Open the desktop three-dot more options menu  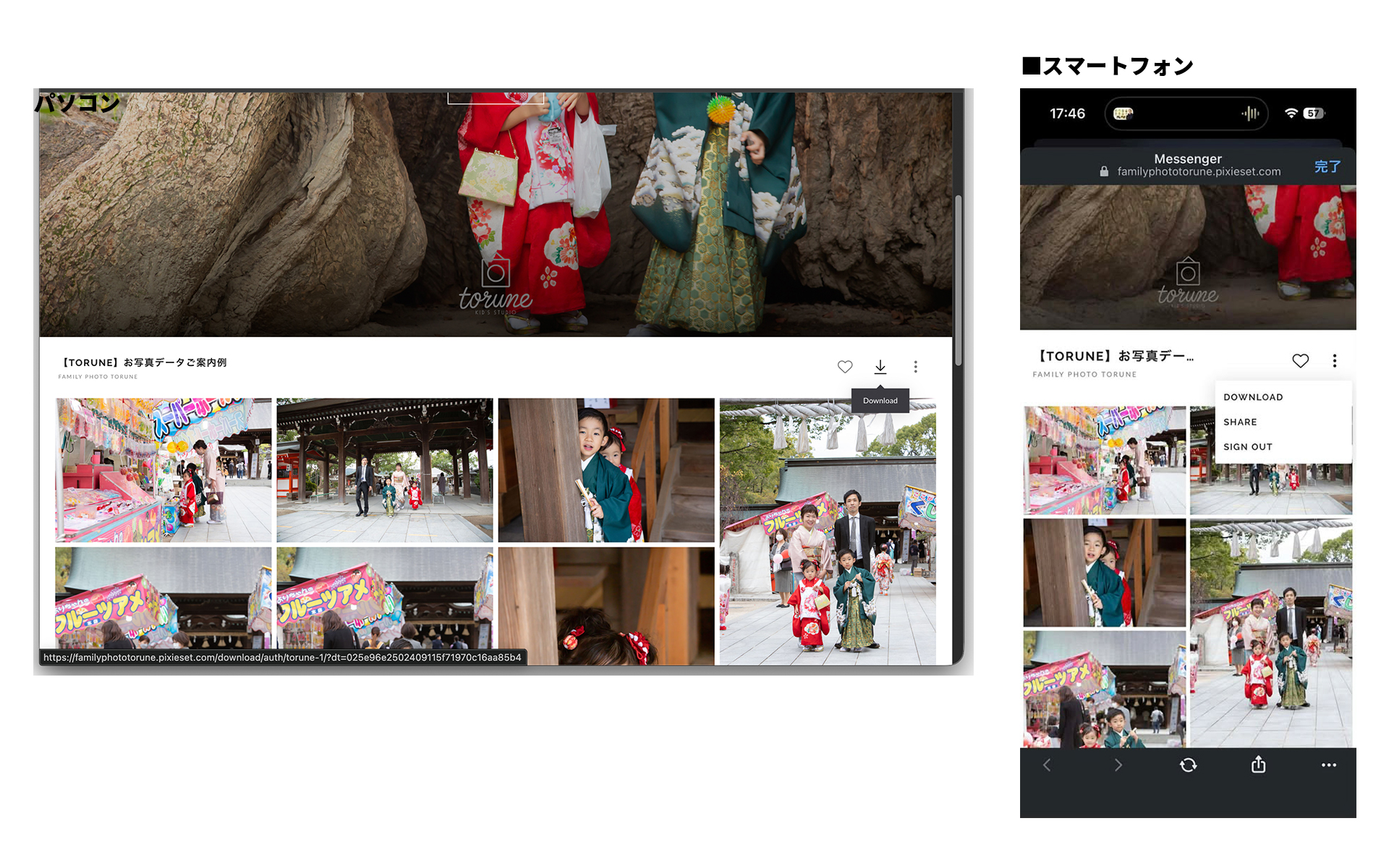coord(915,367)
